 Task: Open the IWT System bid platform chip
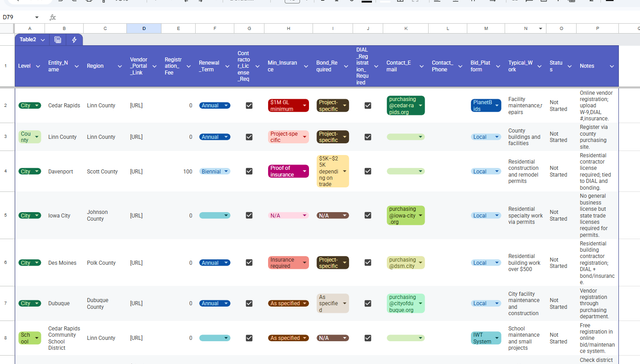(x=486, y=338)
